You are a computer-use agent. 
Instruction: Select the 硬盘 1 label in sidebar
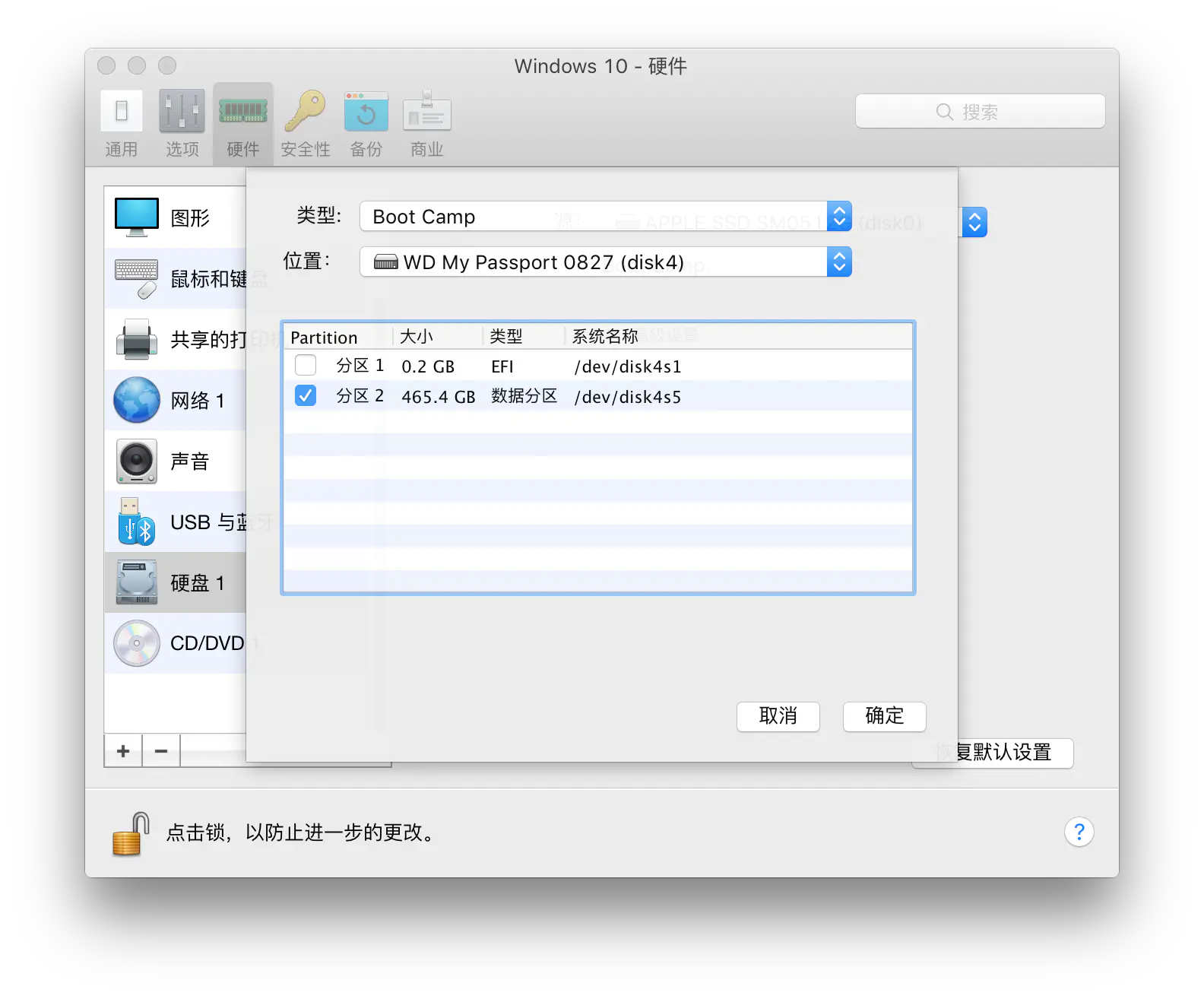coord(198,583)
